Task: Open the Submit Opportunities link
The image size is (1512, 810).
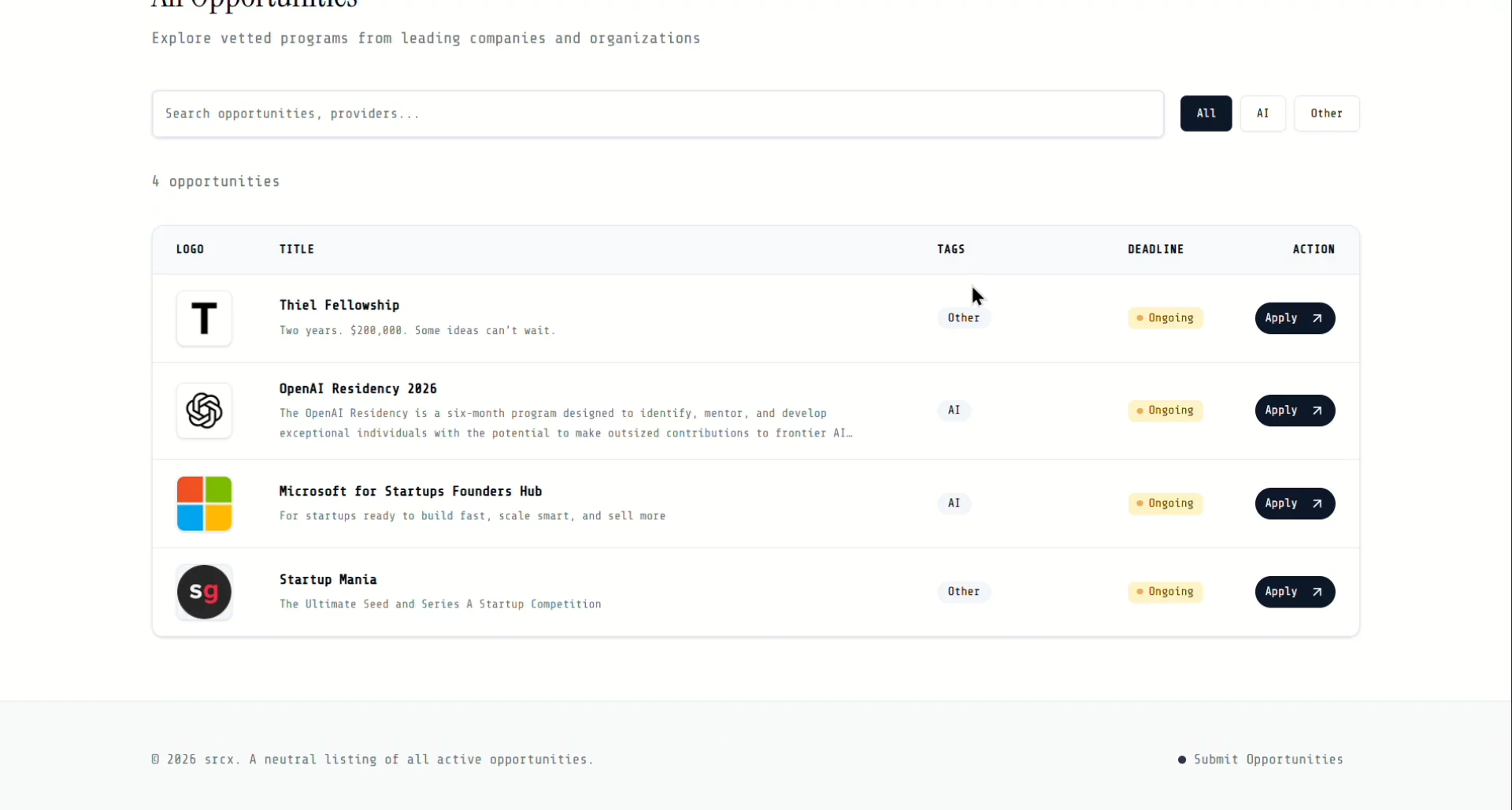Action: 1267,760
